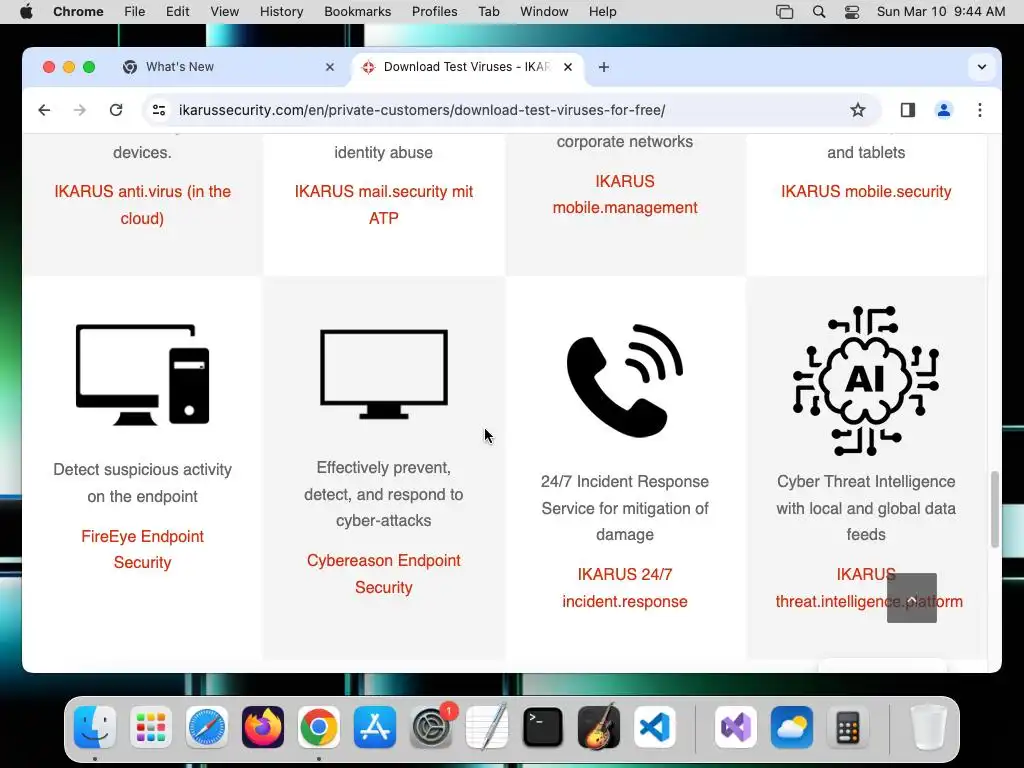This screenshot has width=1024, height=768.
Task: Open IKARUS mail.security mit ATP link
Action: pyautogui.click(x=384, y=204)
